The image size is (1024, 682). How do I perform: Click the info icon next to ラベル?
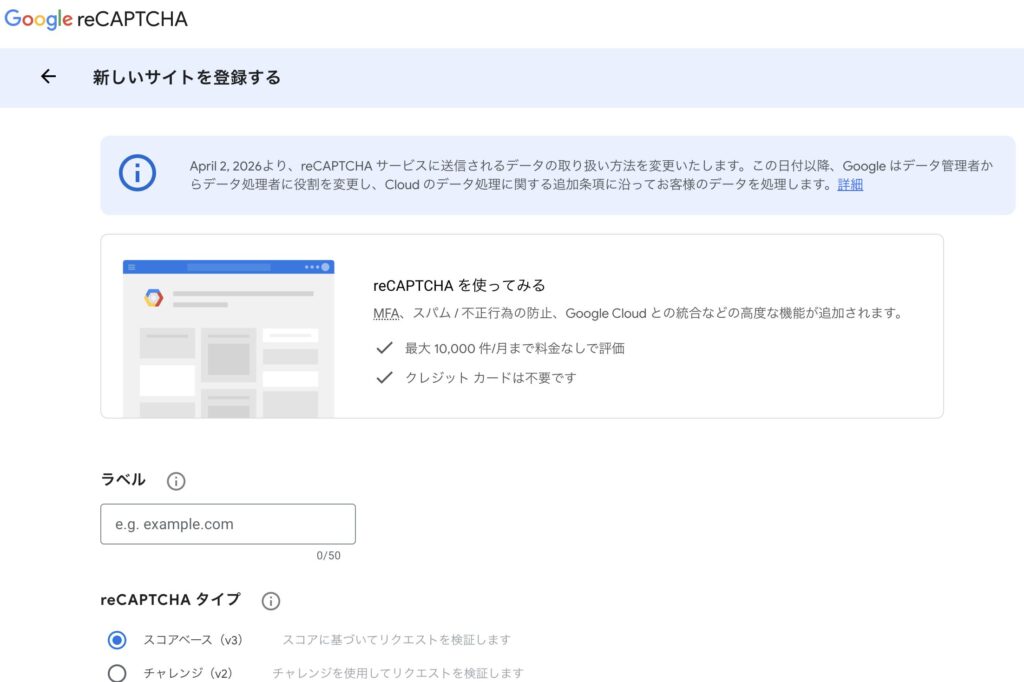point(176,481)
